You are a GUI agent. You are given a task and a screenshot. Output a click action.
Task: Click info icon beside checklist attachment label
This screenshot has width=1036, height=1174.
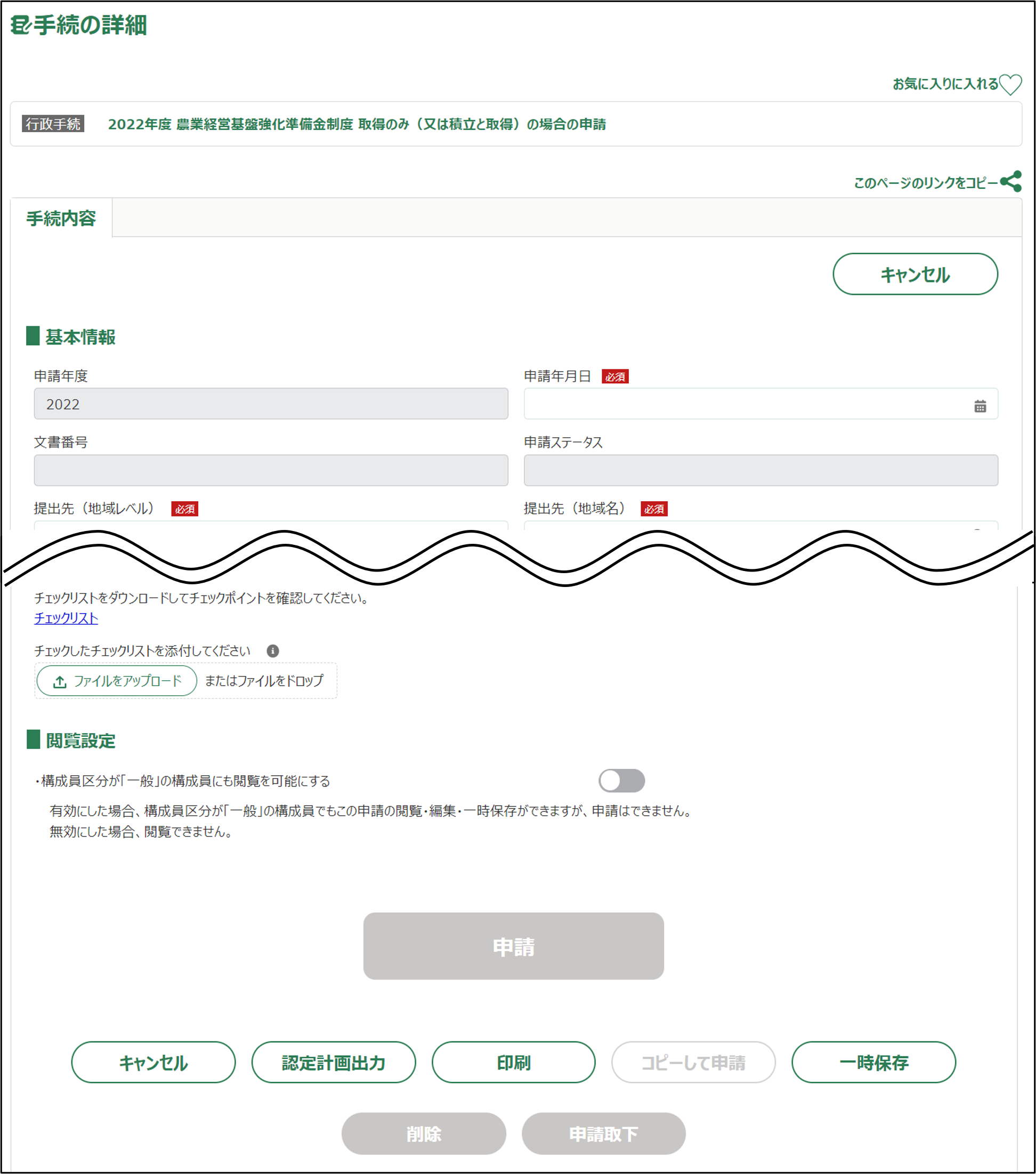click(x=273, y=651)
